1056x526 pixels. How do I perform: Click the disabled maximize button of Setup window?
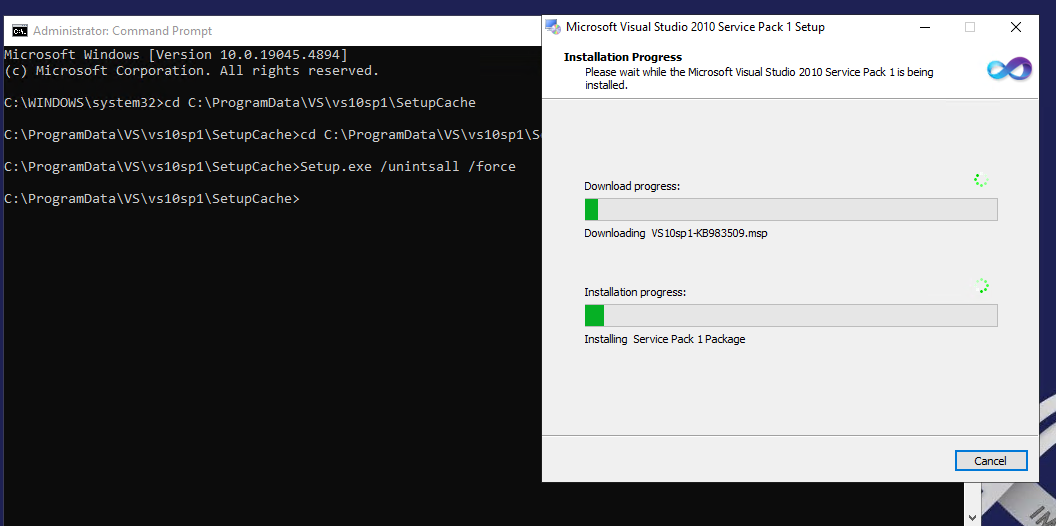970,27
